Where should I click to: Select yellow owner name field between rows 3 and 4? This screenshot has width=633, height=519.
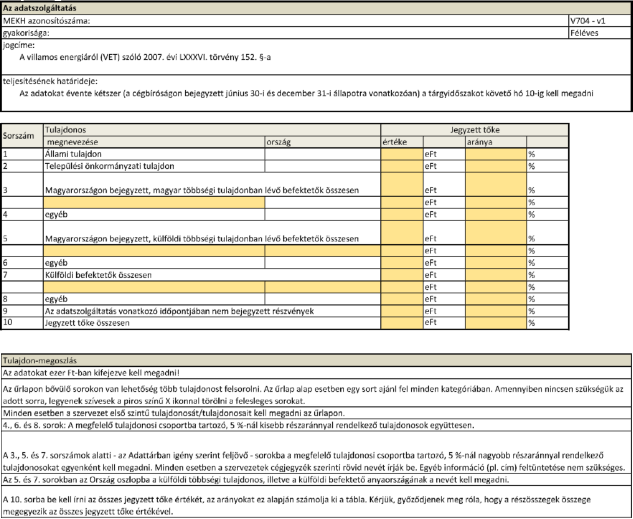[154, 203]
